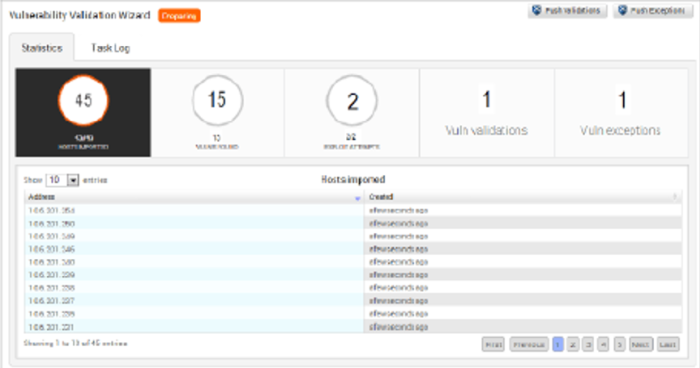This screenshot has height=368, width=700.
Task: Open the show entries count dropdown
Action: click(x=62, y=180)
